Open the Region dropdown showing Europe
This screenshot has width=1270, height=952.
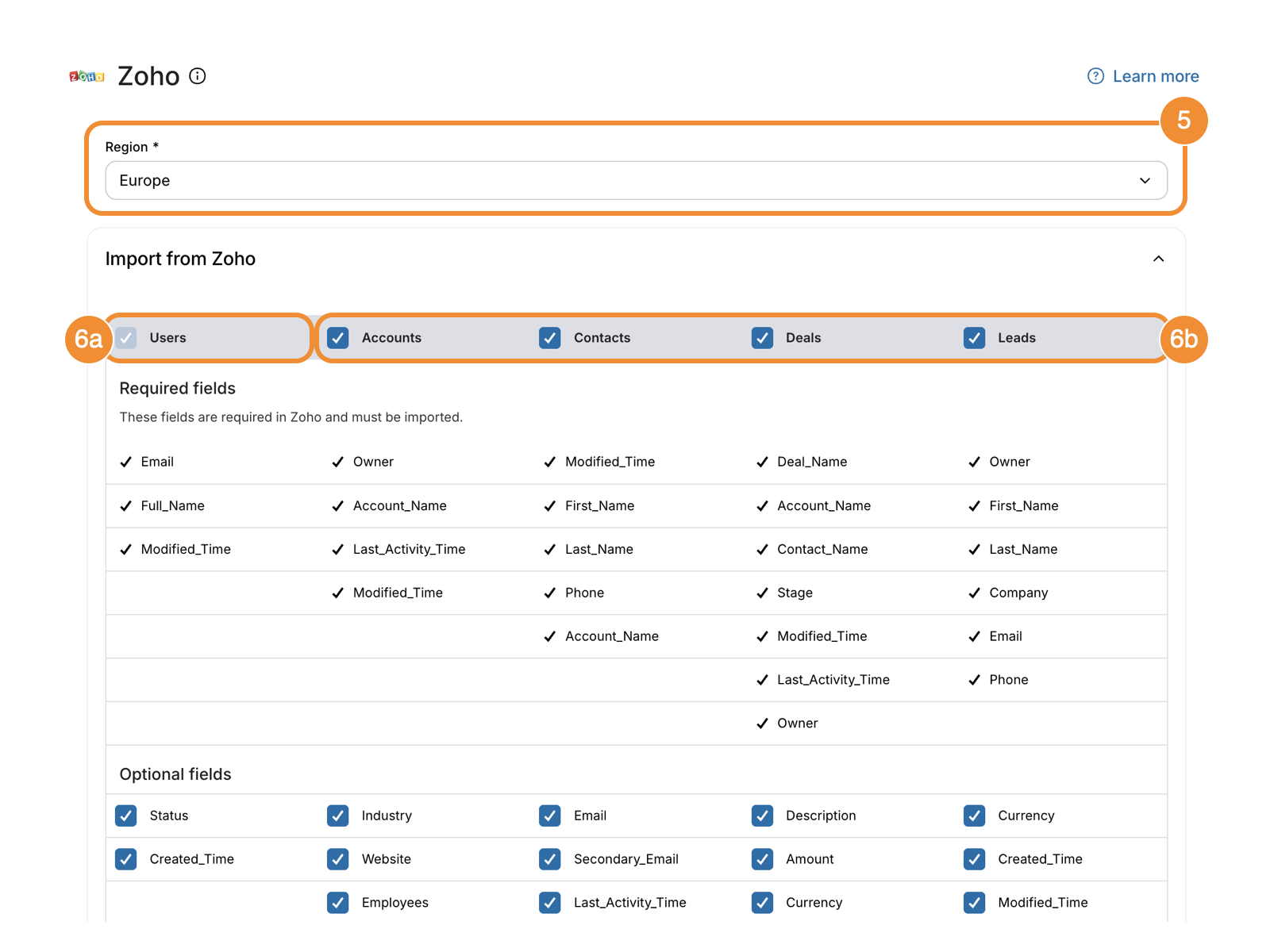pyautogui.click(x=635, y=180)
